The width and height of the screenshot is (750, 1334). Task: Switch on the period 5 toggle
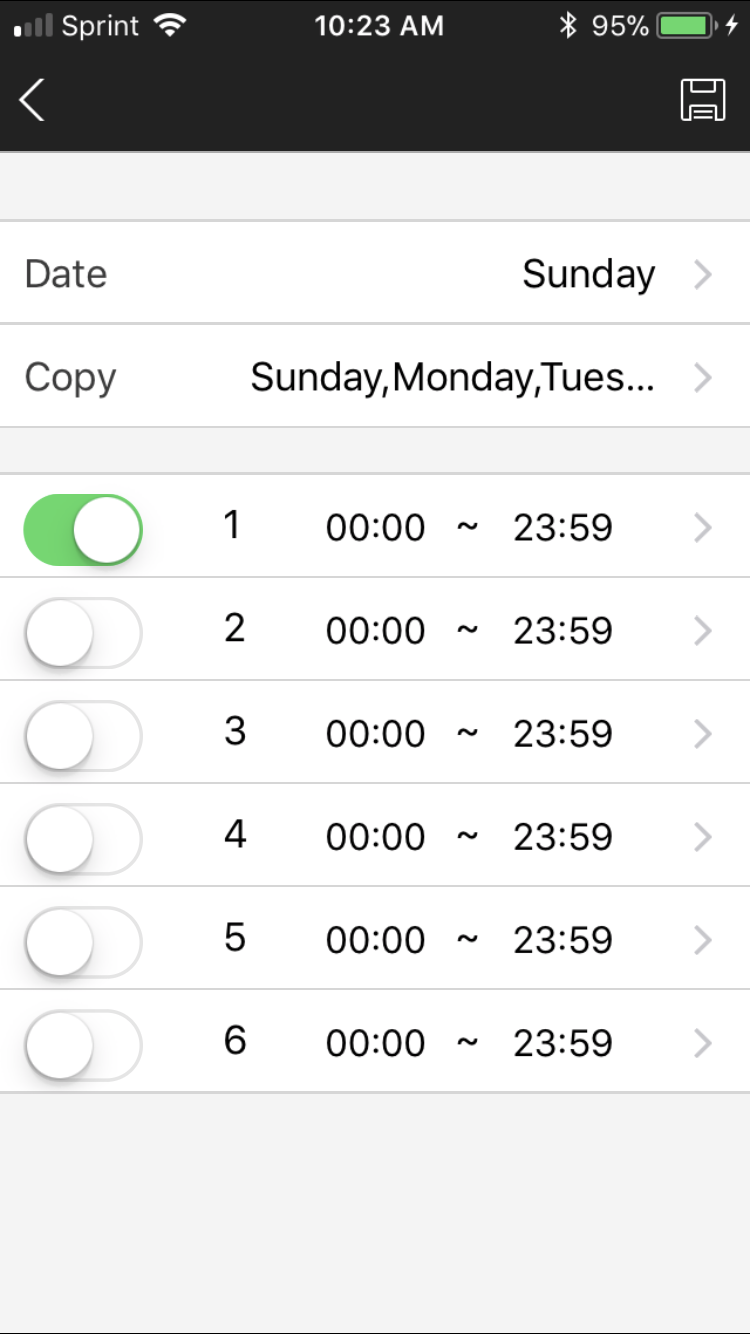[x=83, y=941]
